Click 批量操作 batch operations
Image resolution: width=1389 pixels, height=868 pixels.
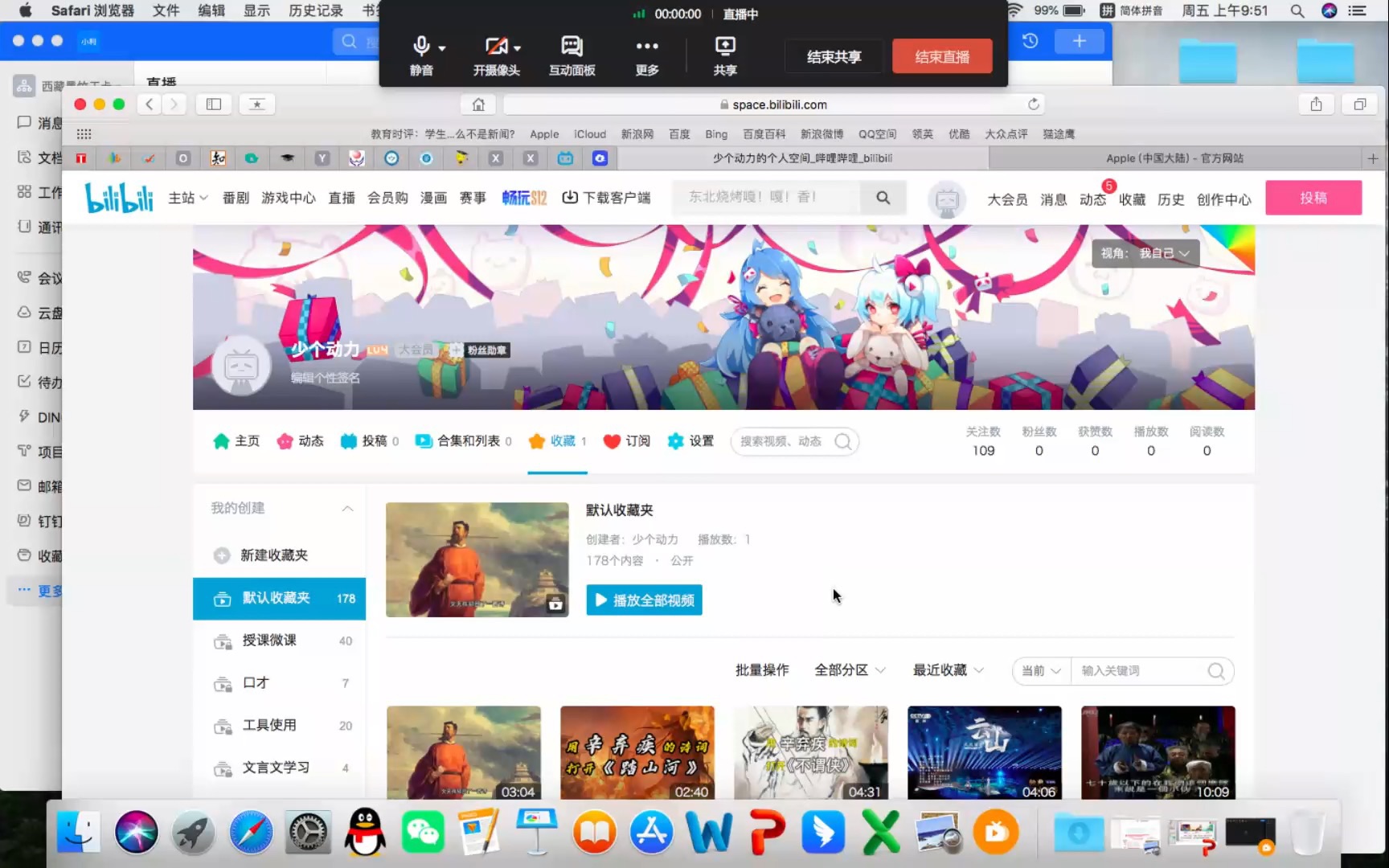tap(762, 670)
